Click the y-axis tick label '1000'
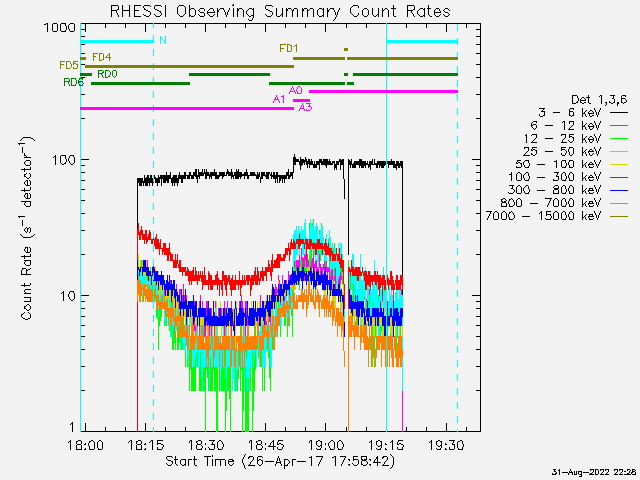This screenshot has height=480, width=640. click(x=60, y=28)
